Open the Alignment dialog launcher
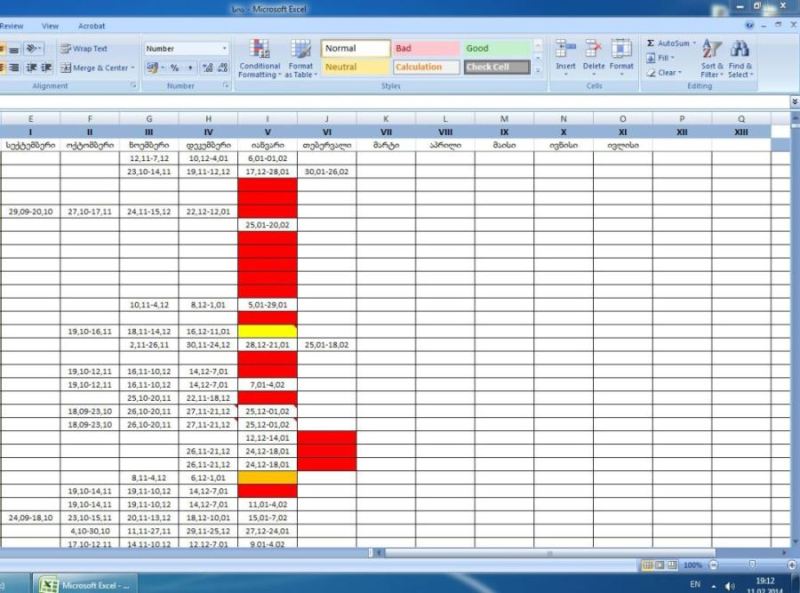Image resolution: width=800 pixels, height=593 pixels. [134, 86]
